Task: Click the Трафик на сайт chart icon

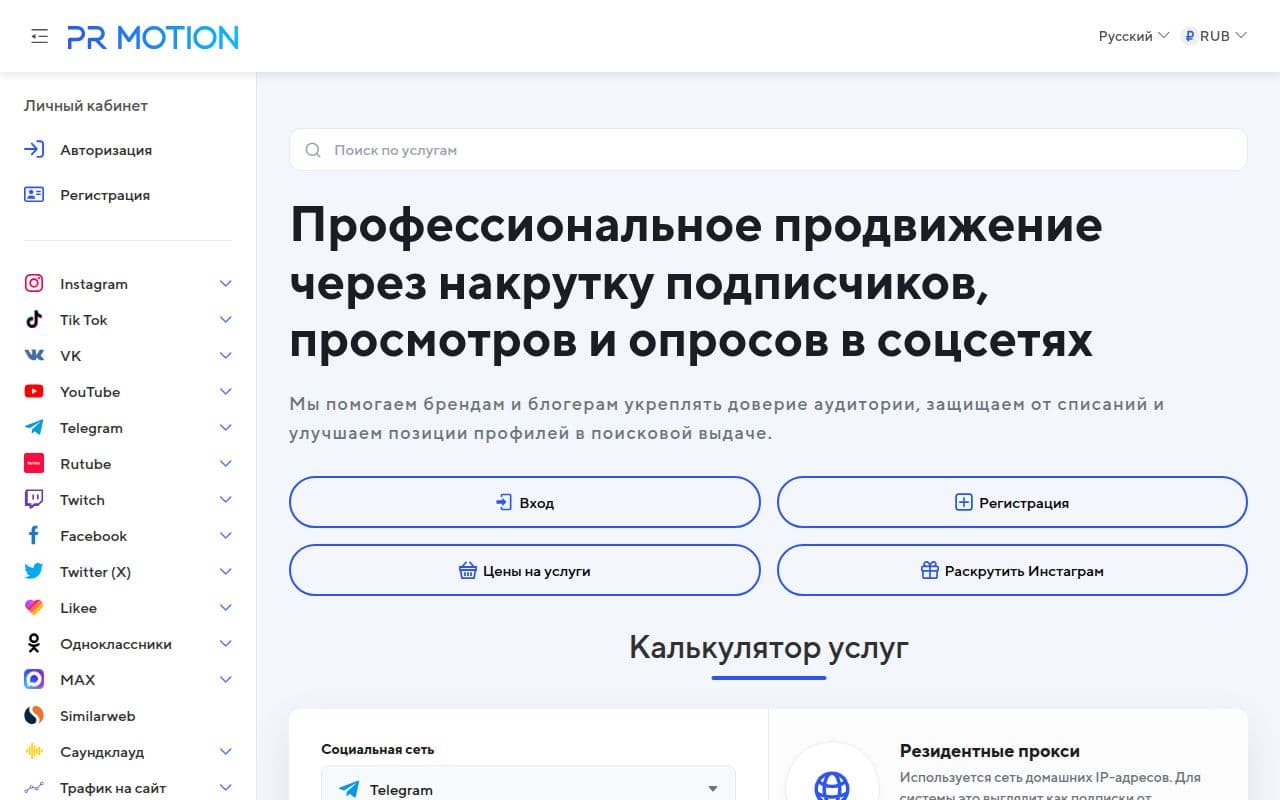Action: click(x=34, y=788)
